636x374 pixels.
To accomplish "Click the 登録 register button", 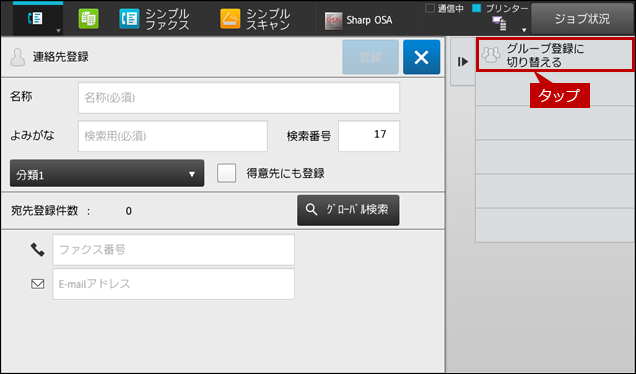I will (x=370, y=57).
